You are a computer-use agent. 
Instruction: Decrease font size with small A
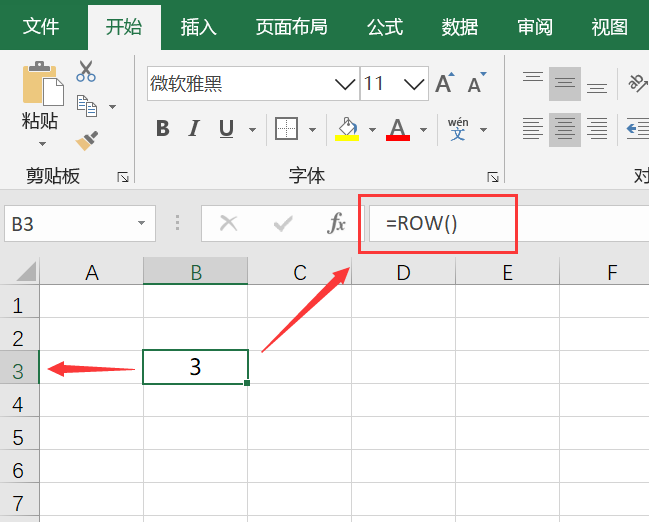tap(476, 83)
